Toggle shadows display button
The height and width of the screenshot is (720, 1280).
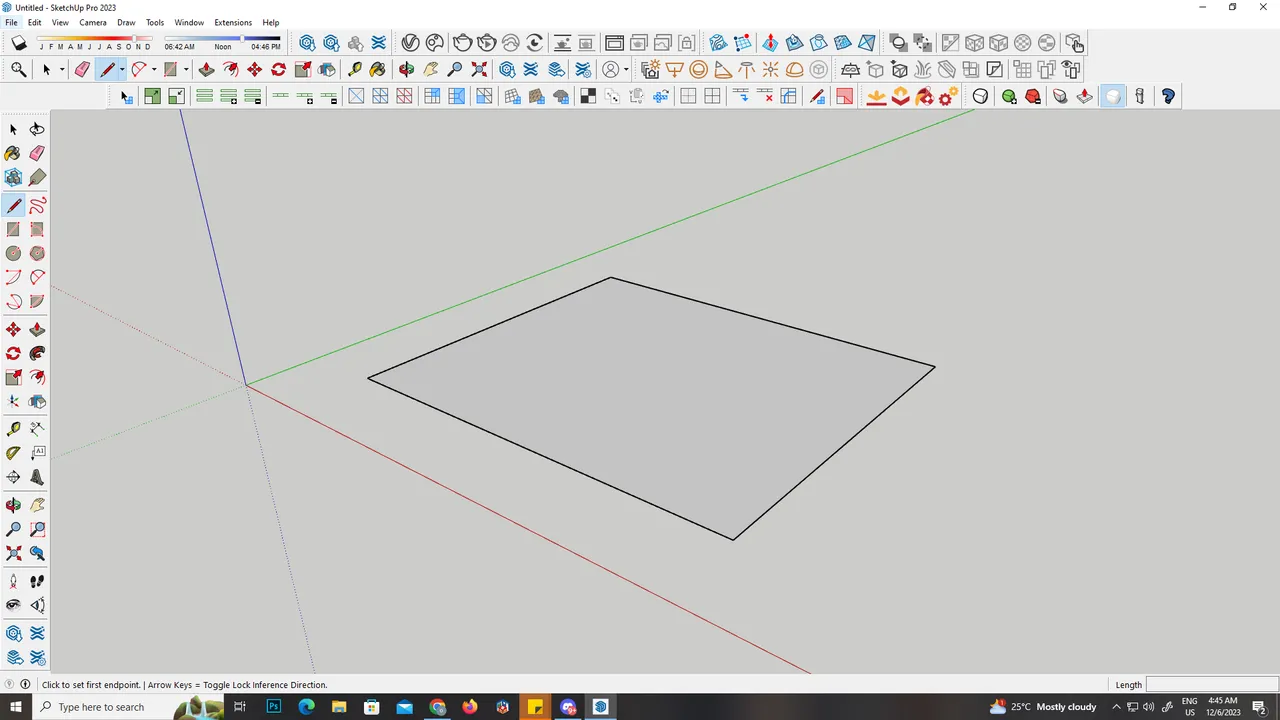pyautogui.click(x=19, y=43)
